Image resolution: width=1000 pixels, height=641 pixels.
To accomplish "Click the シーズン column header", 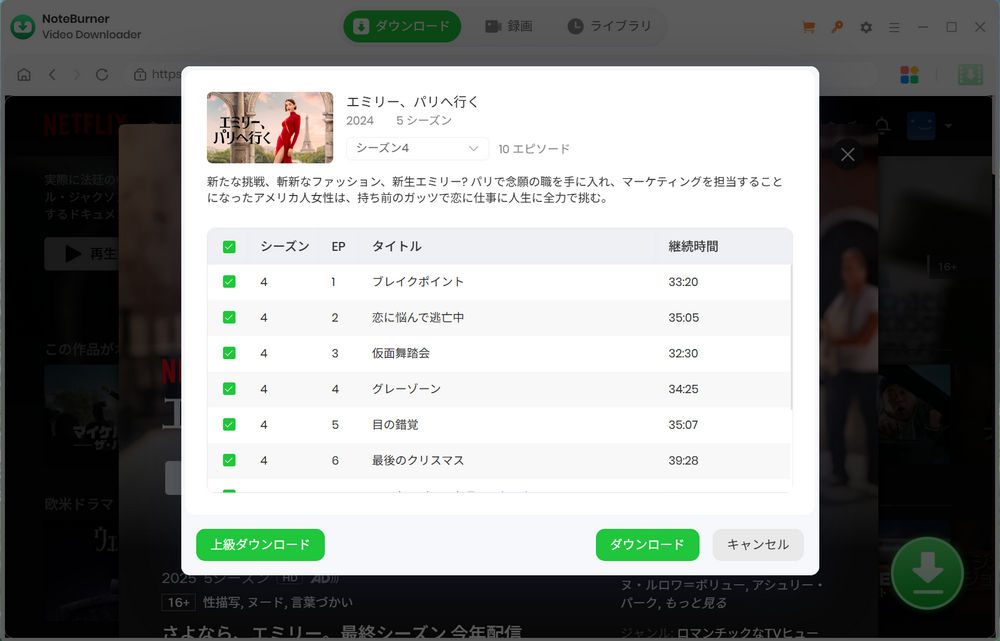I will 284,247.
